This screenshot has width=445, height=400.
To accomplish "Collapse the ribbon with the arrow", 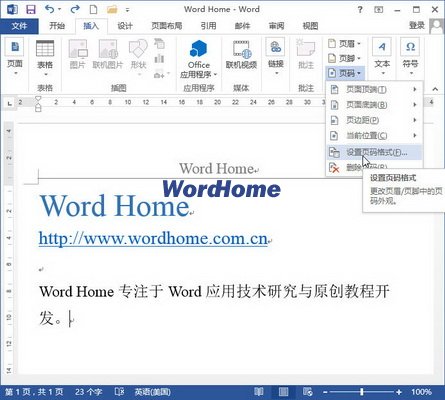I will 435,89.
